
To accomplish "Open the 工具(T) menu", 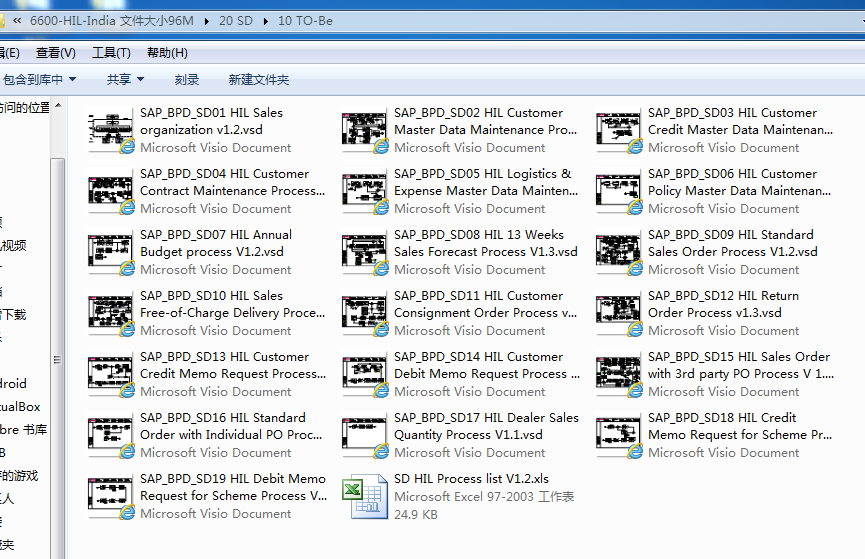I will (111, 53).
